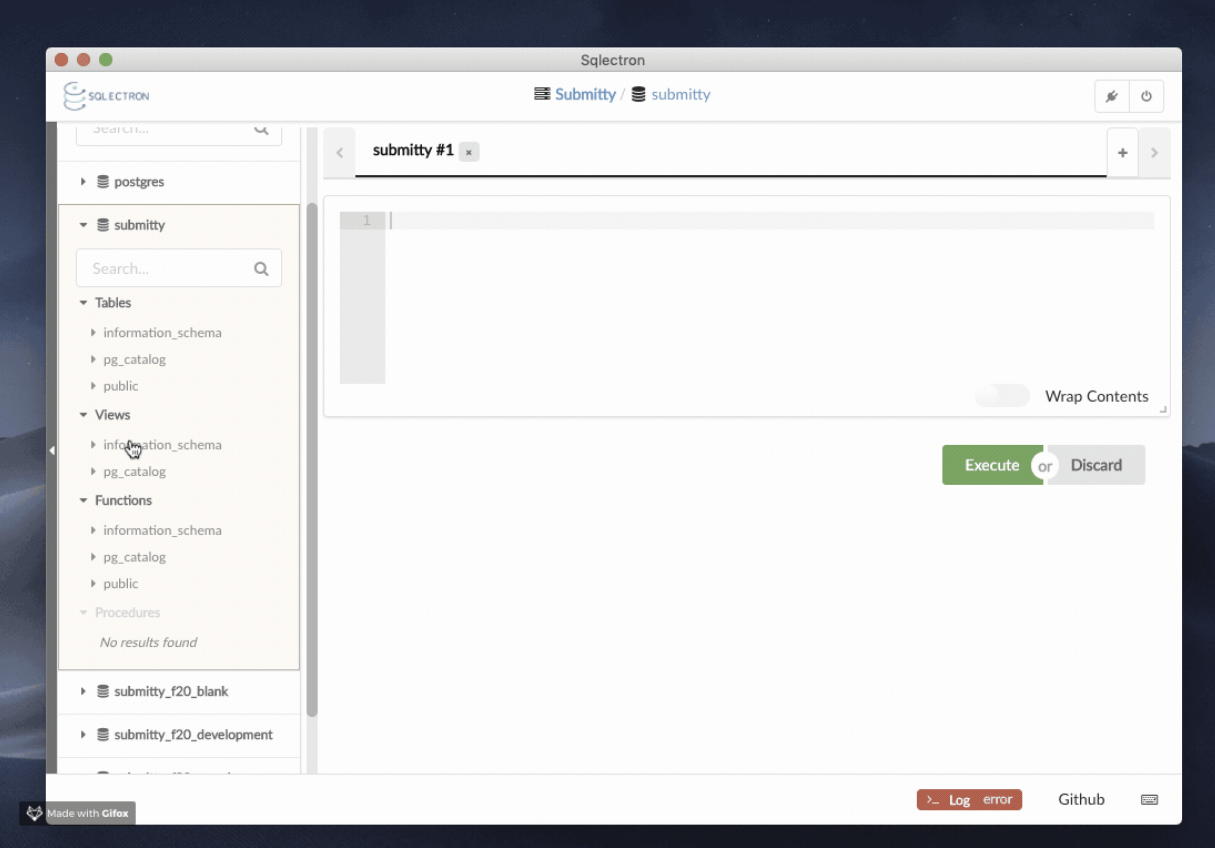
Task: Click the left tab scroll arrow
Action: (x=340, y=153)
